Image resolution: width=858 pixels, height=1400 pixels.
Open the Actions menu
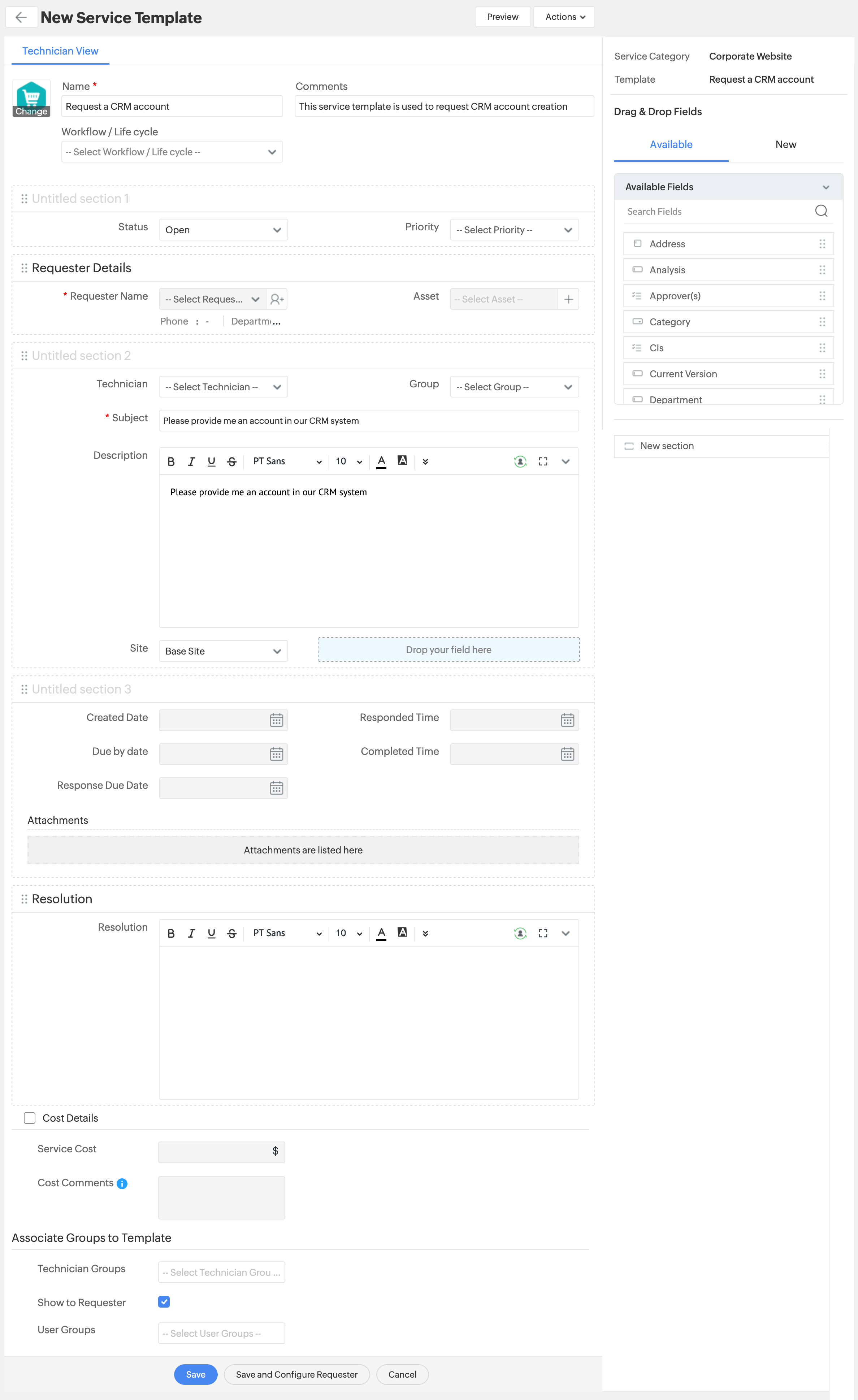[564, 17]
